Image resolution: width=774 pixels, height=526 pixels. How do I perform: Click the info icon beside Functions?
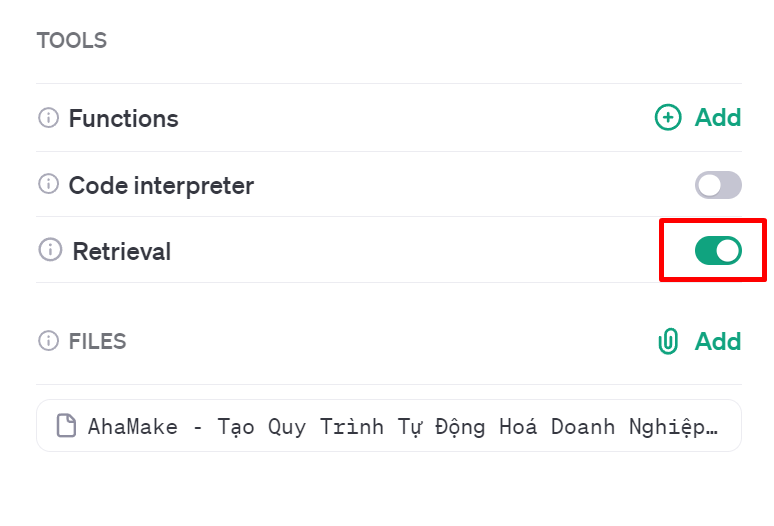[48, 118]
